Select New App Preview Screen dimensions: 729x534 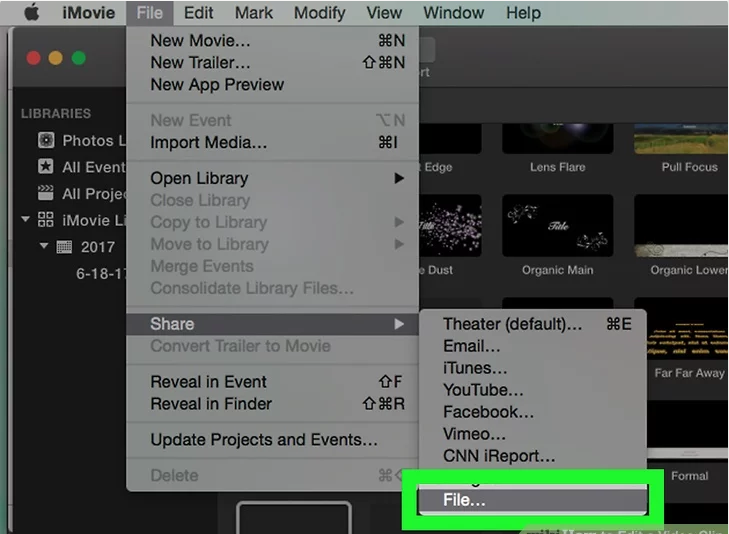click(x=272, y=85)
